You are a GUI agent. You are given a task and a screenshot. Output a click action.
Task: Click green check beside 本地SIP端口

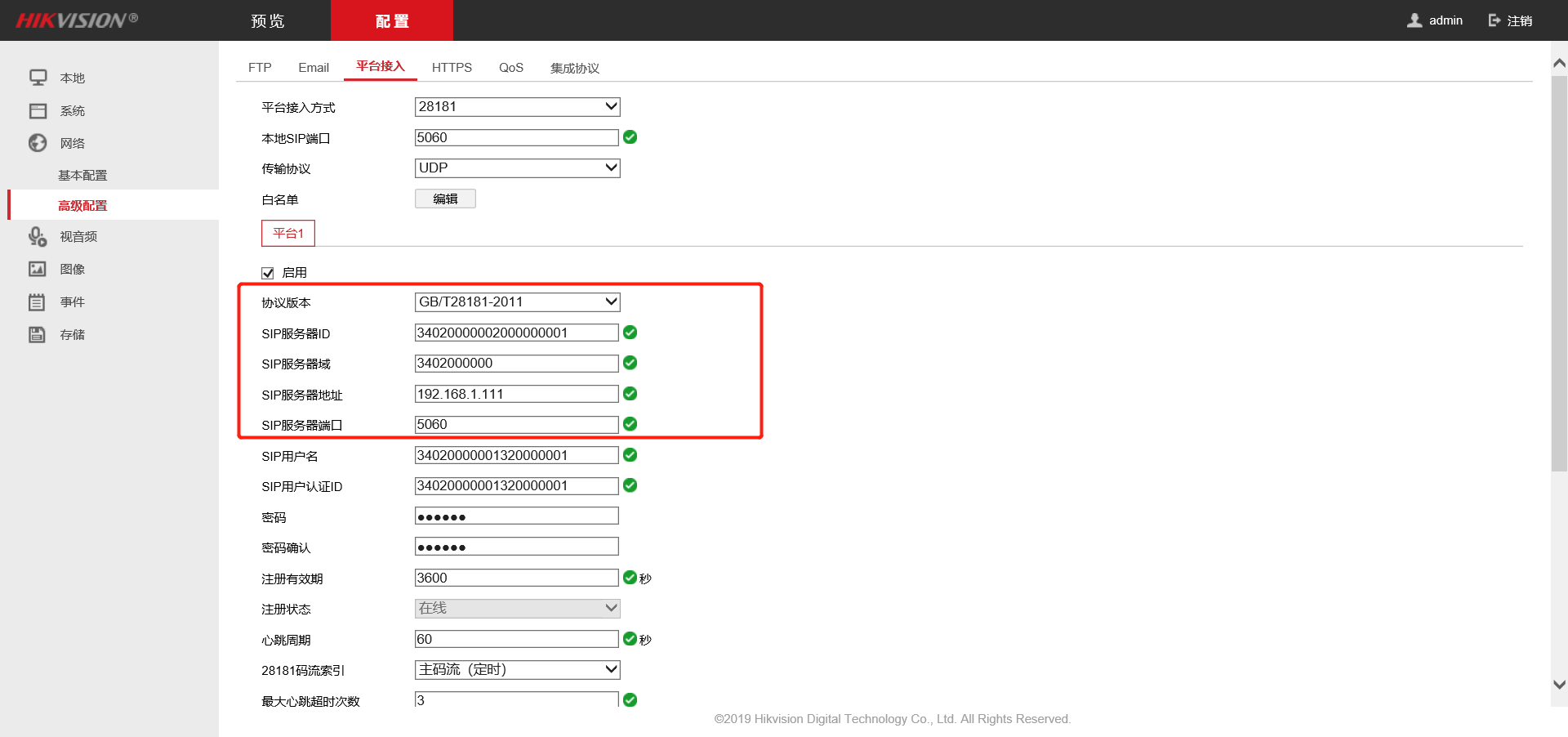tap(630, 137)
